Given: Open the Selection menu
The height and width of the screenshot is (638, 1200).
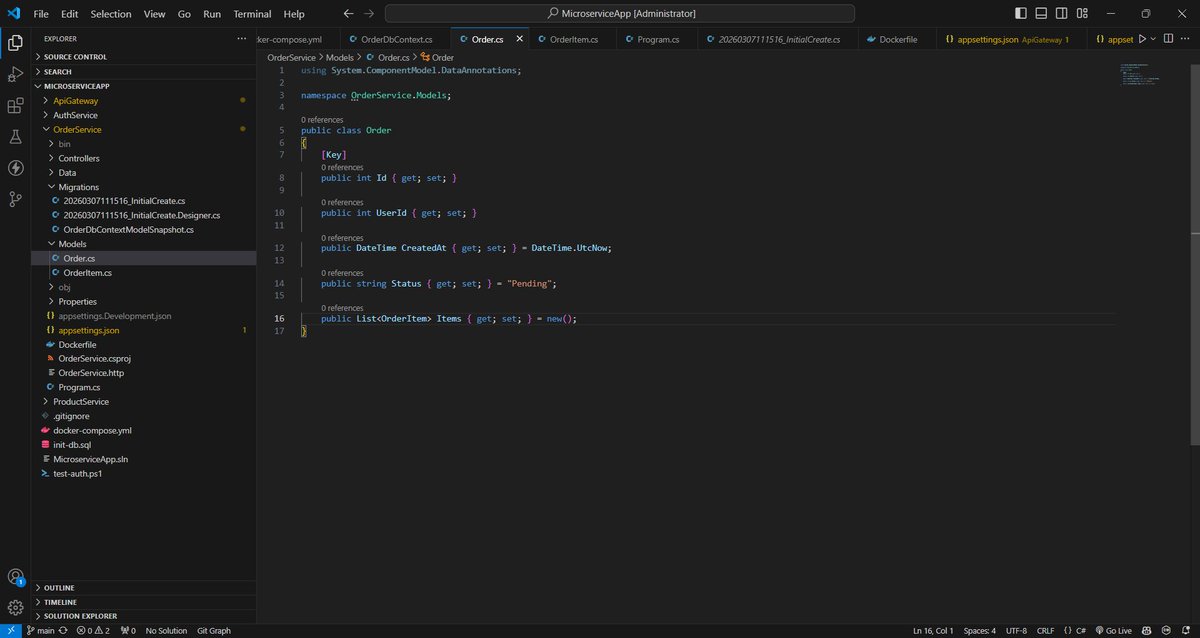Looking at the screenshot, I should click(111, 14).
